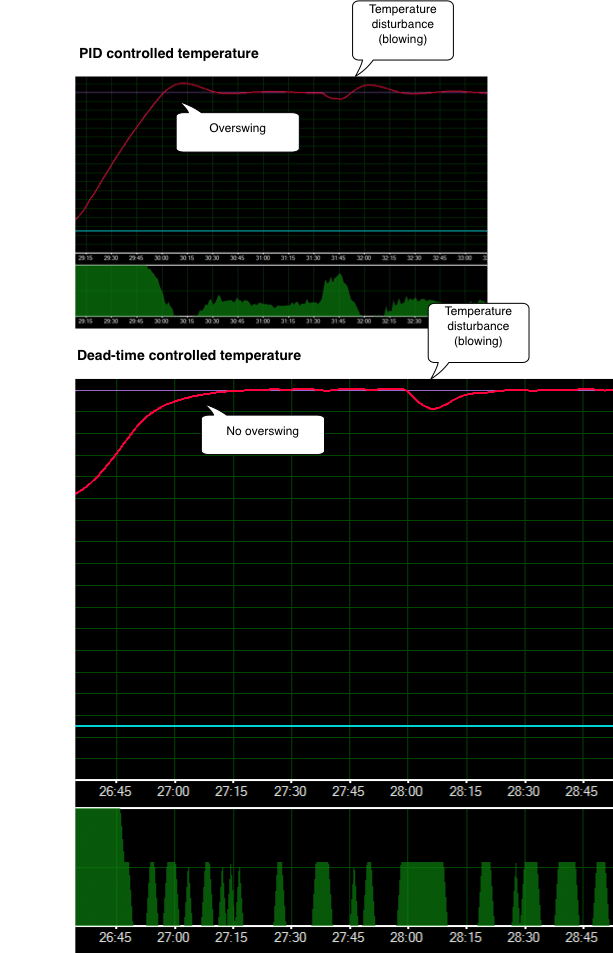613x953 pixels.
Task: Click the "PID controlled temperature" heading
Action: pos(169,53)
